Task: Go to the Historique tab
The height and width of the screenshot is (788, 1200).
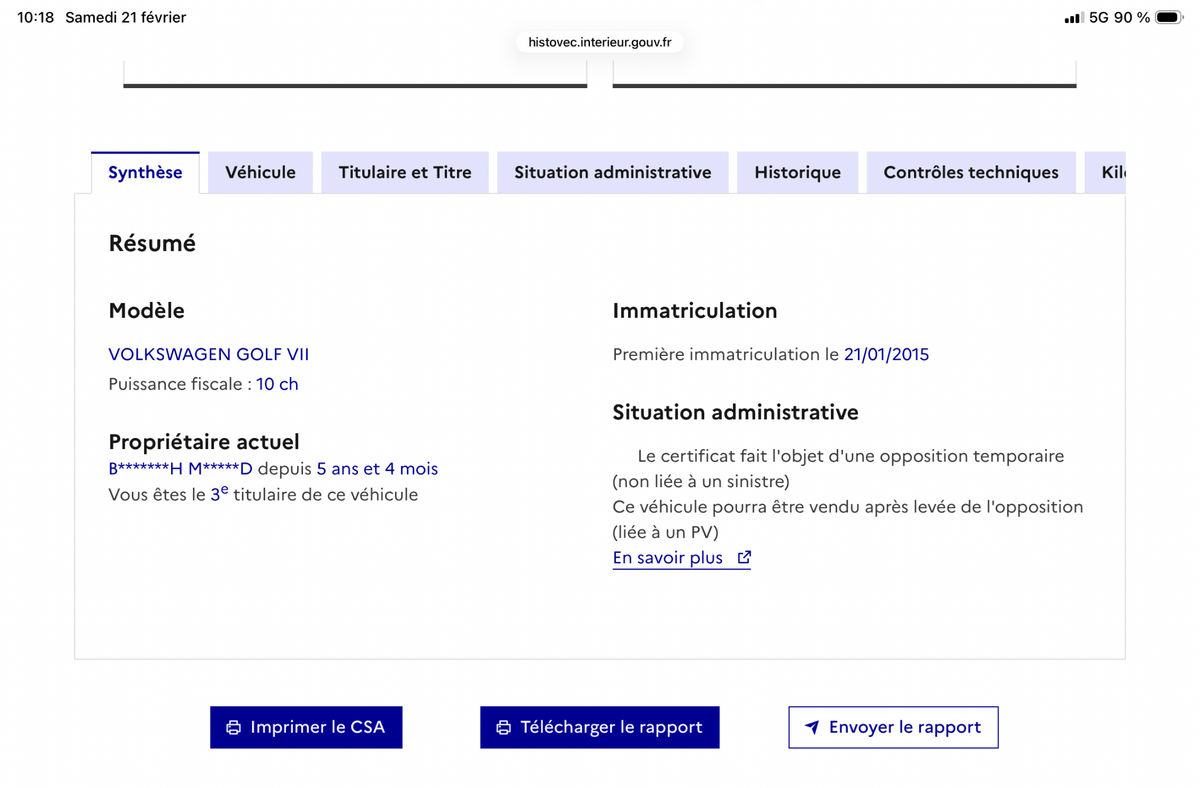Action: pyautogui.click(x=797, y=172)
